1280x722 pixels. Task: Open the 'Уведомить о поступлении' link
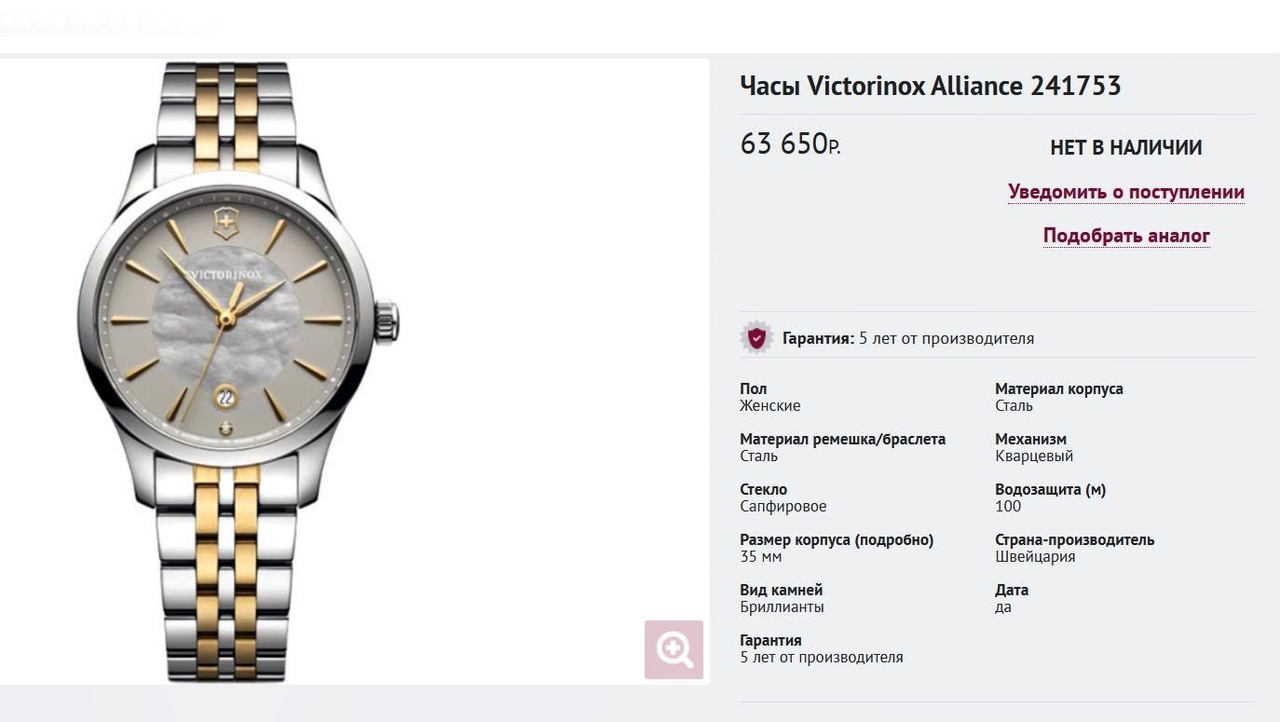(1126, 192)
